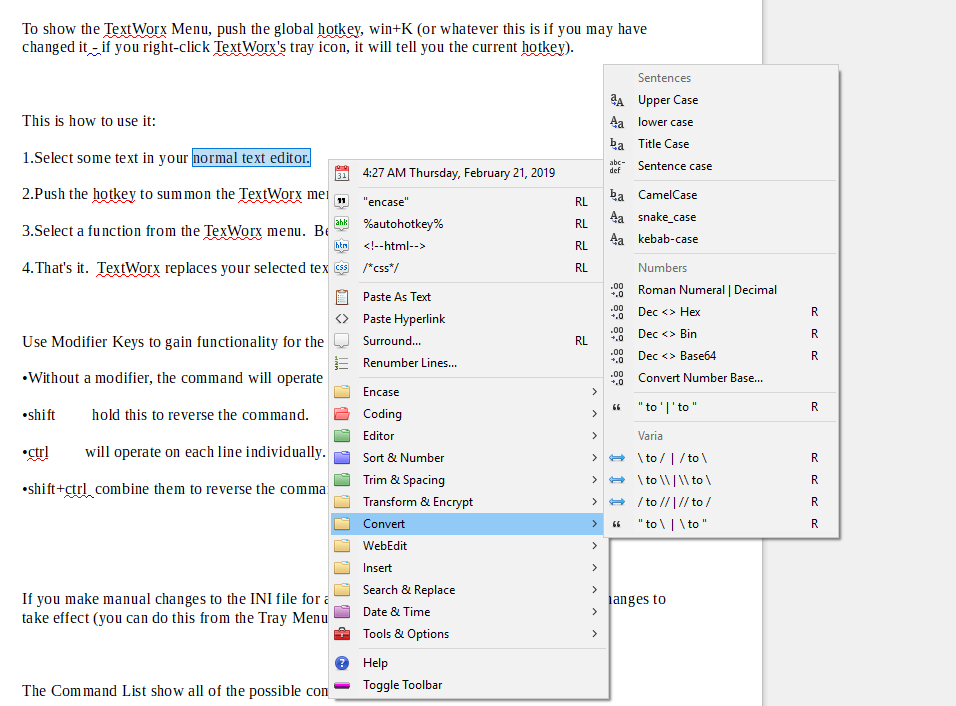Expand the WebEdit submenu arrow
Image resolution: width=956 pixels, height=706 pixels.
point(594,546)
